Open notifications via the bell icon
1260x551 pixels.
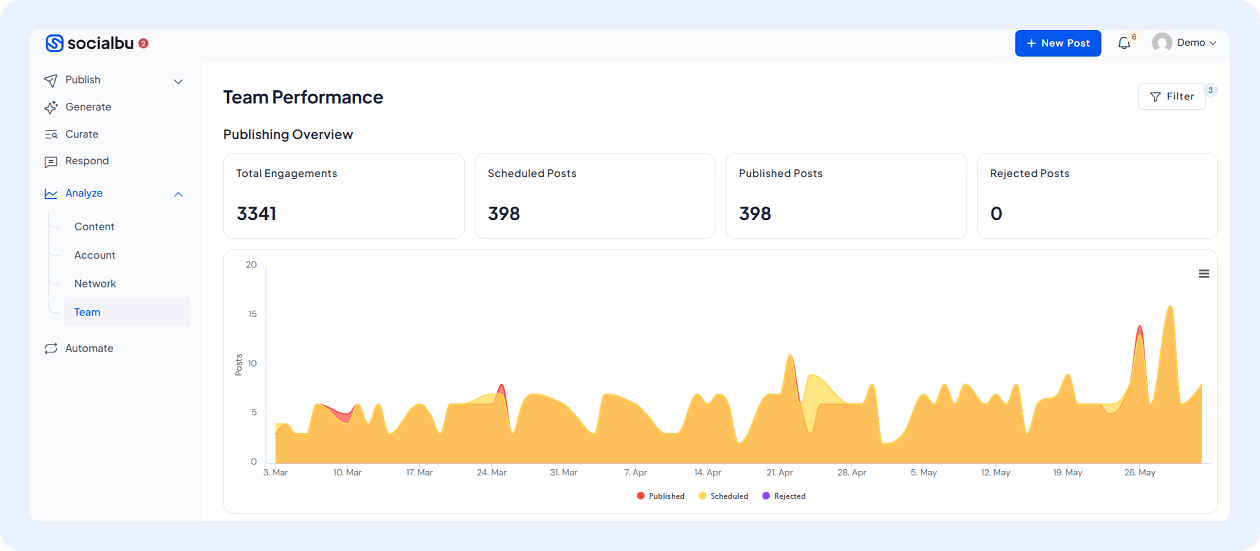click(1124, 43)
